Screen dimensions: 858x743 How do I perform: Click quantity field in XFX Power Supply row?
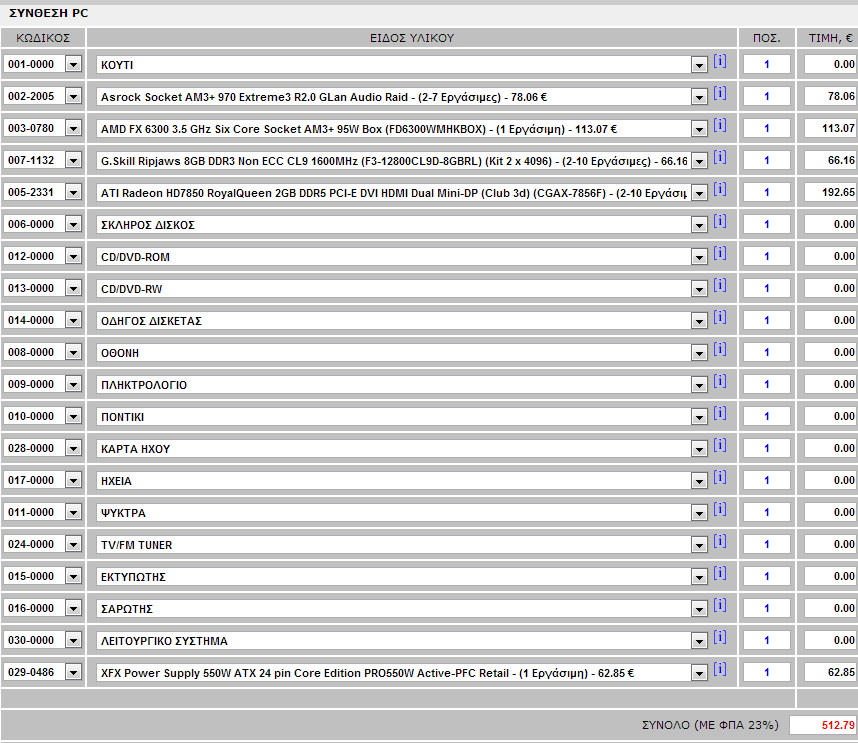[x=767, y=672]
